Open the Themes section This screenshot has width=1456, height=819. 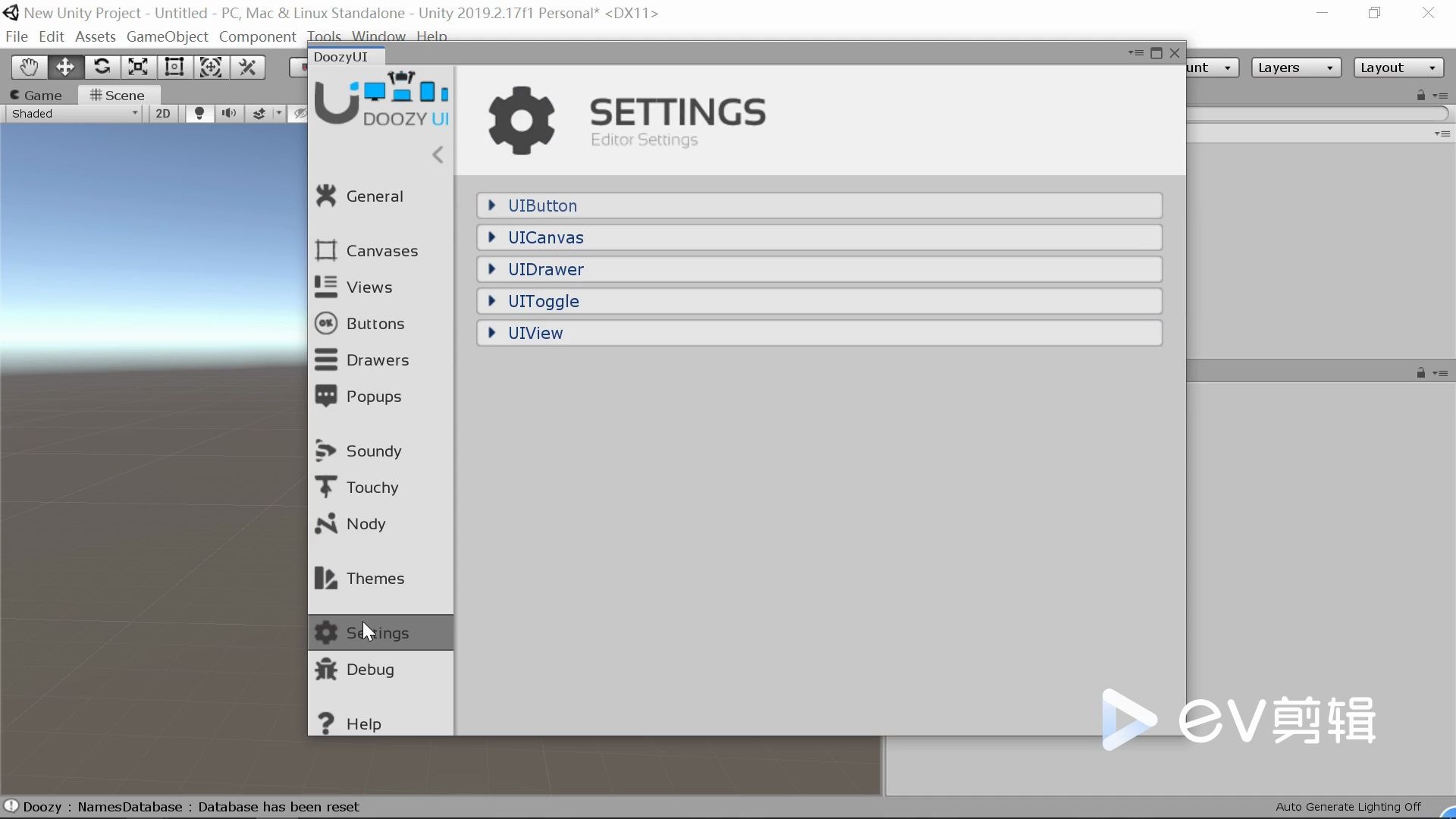coord(381,579)
